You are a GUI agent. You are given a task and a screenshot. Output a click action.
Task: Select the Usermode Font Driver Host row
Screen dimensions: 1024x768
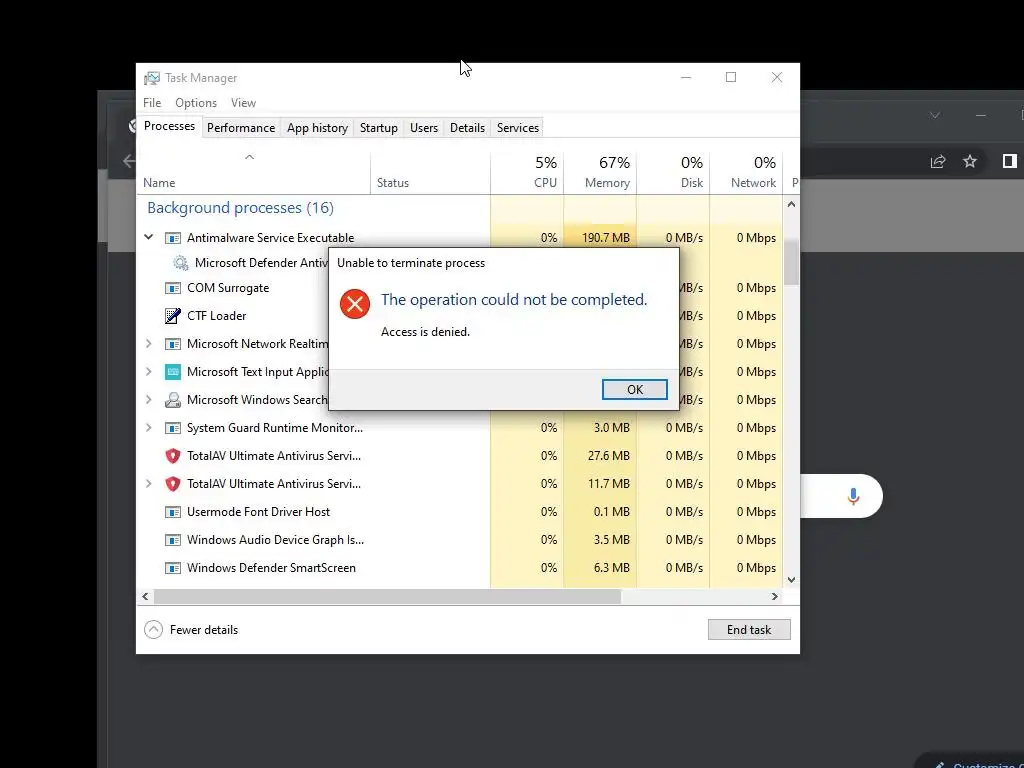coord(460,512)
